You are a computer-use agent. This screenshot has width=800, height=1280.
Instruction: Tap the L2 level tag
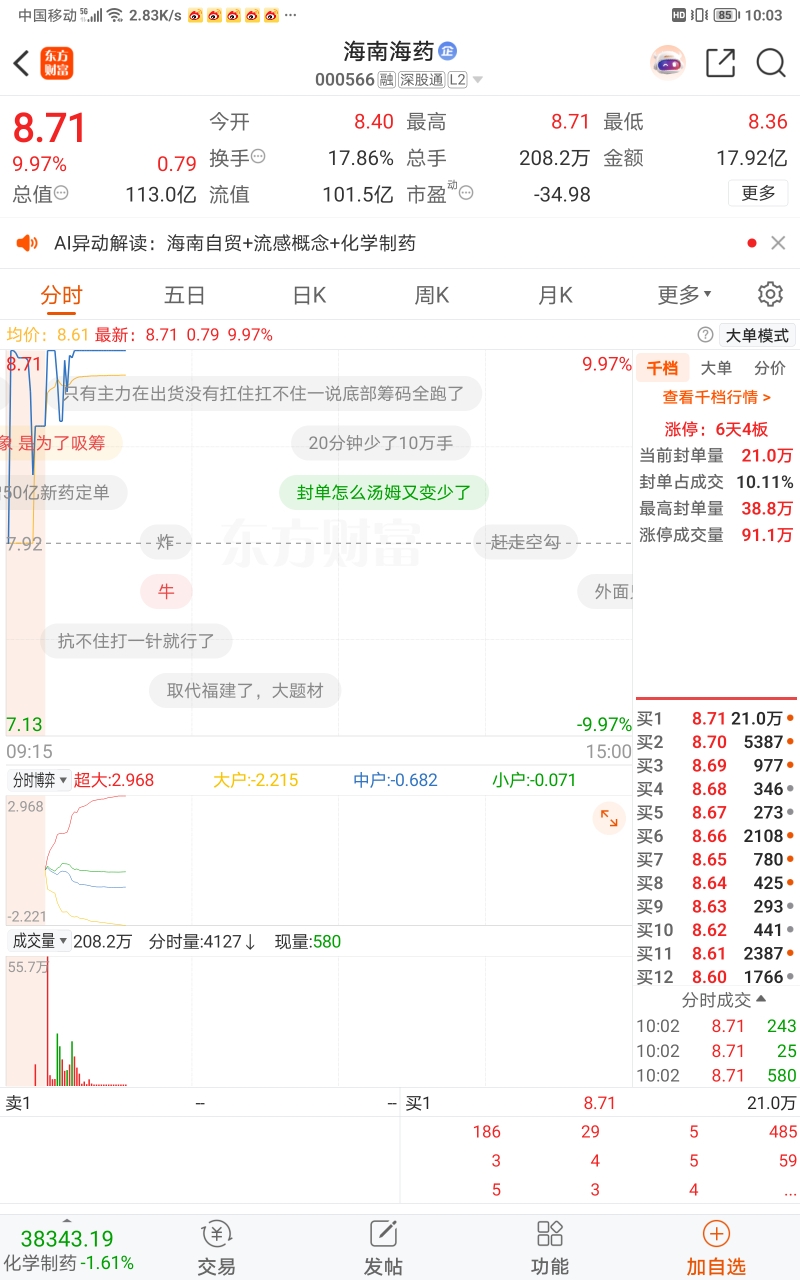tap(457, 80)
